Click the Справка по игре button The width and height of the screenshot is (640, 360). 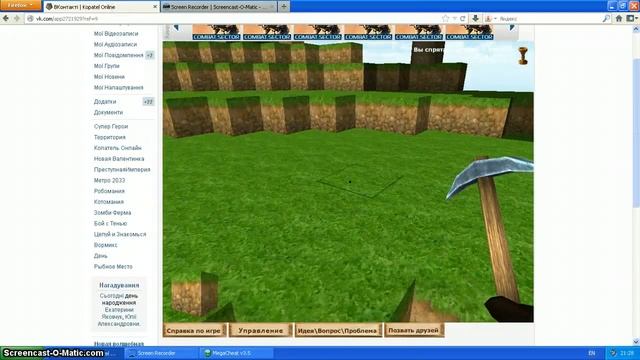tap(194, 331)
